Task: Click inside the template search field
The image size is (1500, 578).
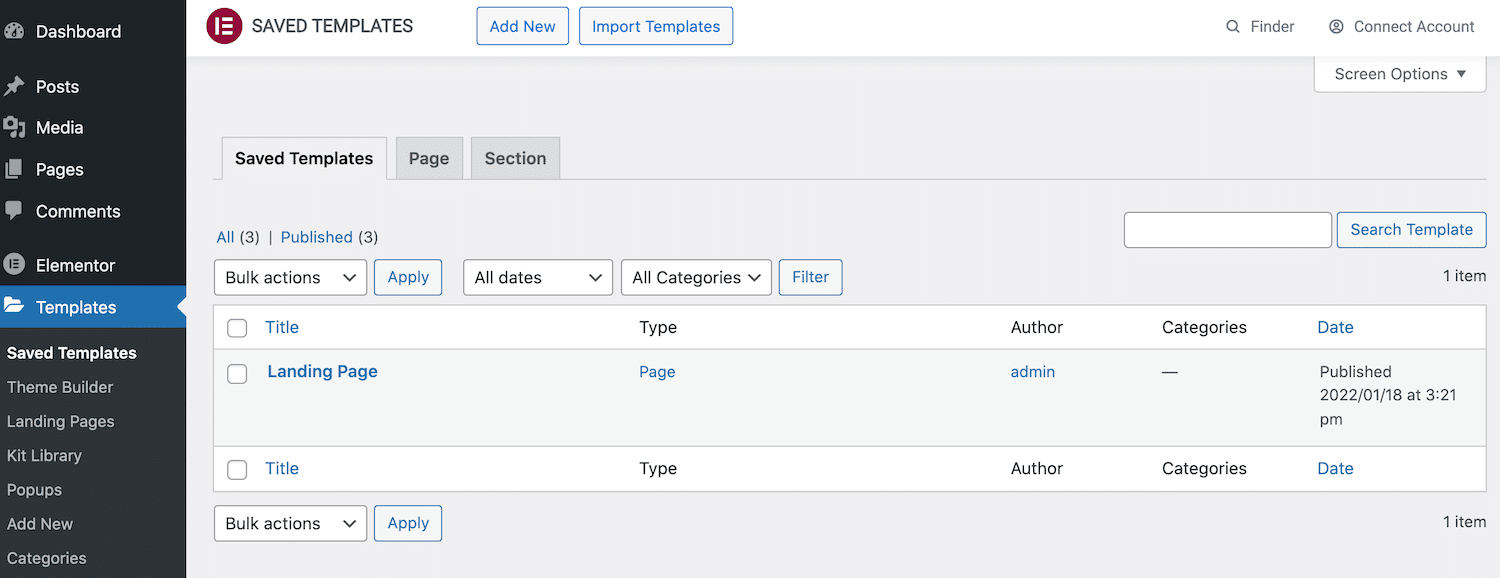Action: (x=1227, y=229)
